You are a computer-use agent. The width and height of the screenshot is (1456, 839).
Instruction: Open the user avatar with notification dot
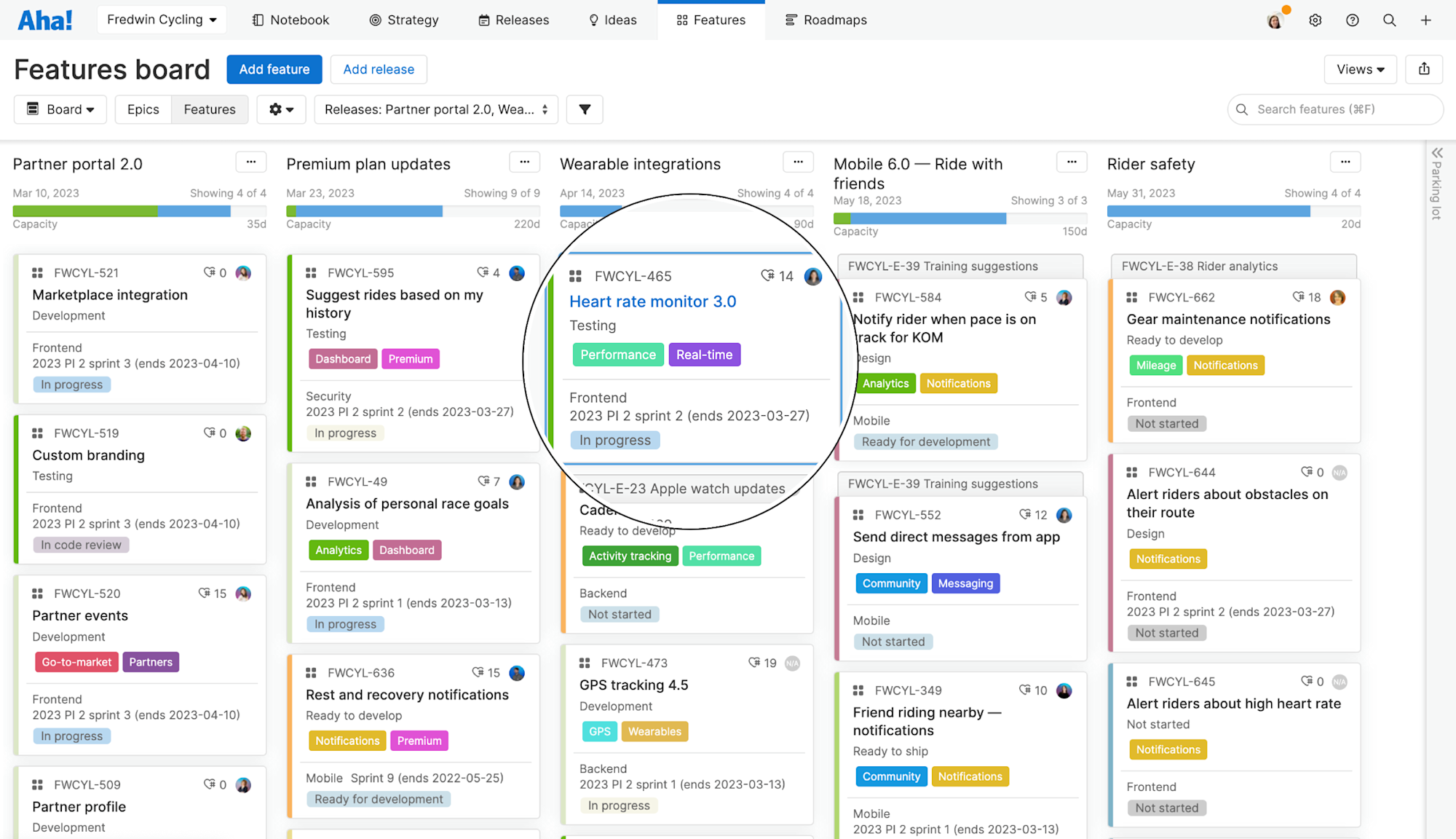point(1275,20)
